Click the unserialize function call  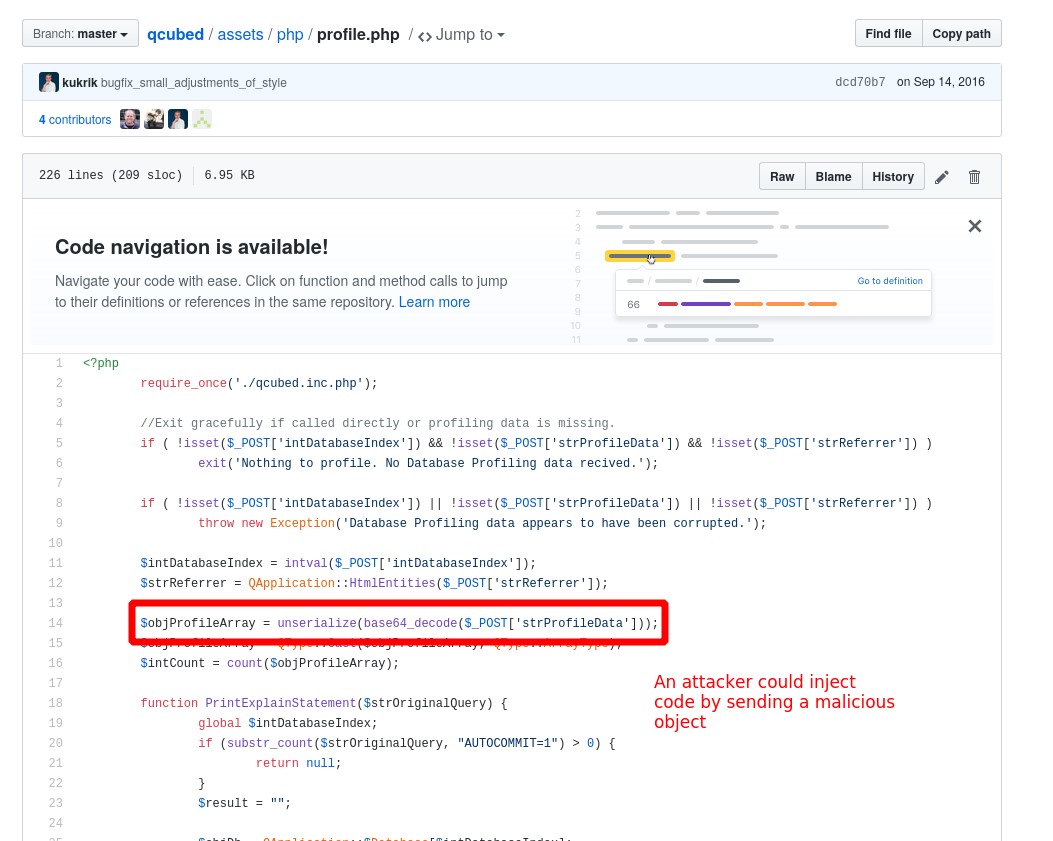317,623
